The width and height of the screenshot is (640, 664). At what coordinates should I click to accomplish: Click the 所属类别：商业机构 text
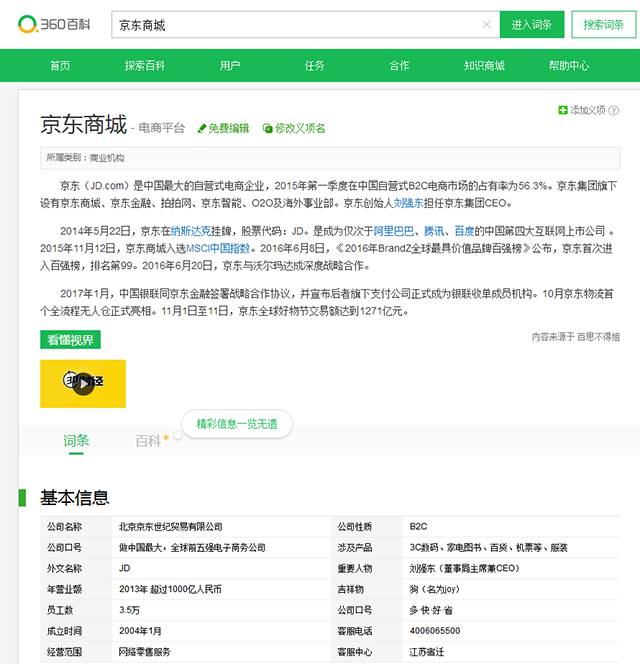(x=85, y=158)
